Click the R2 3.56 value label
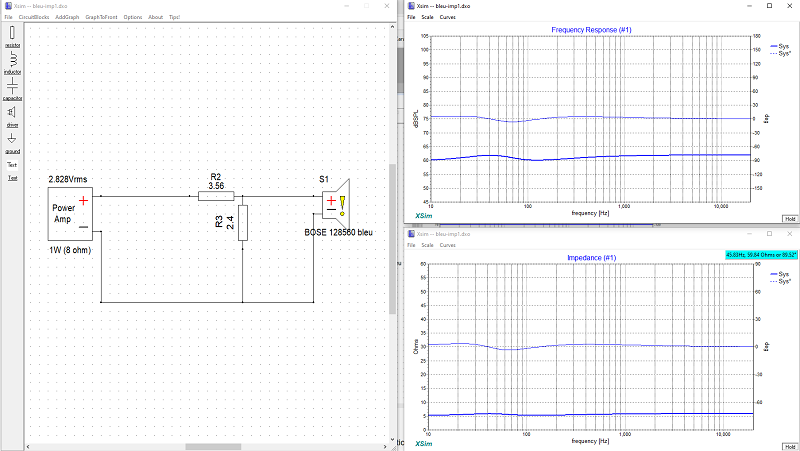The image size is (800, 451). [216, 186]
